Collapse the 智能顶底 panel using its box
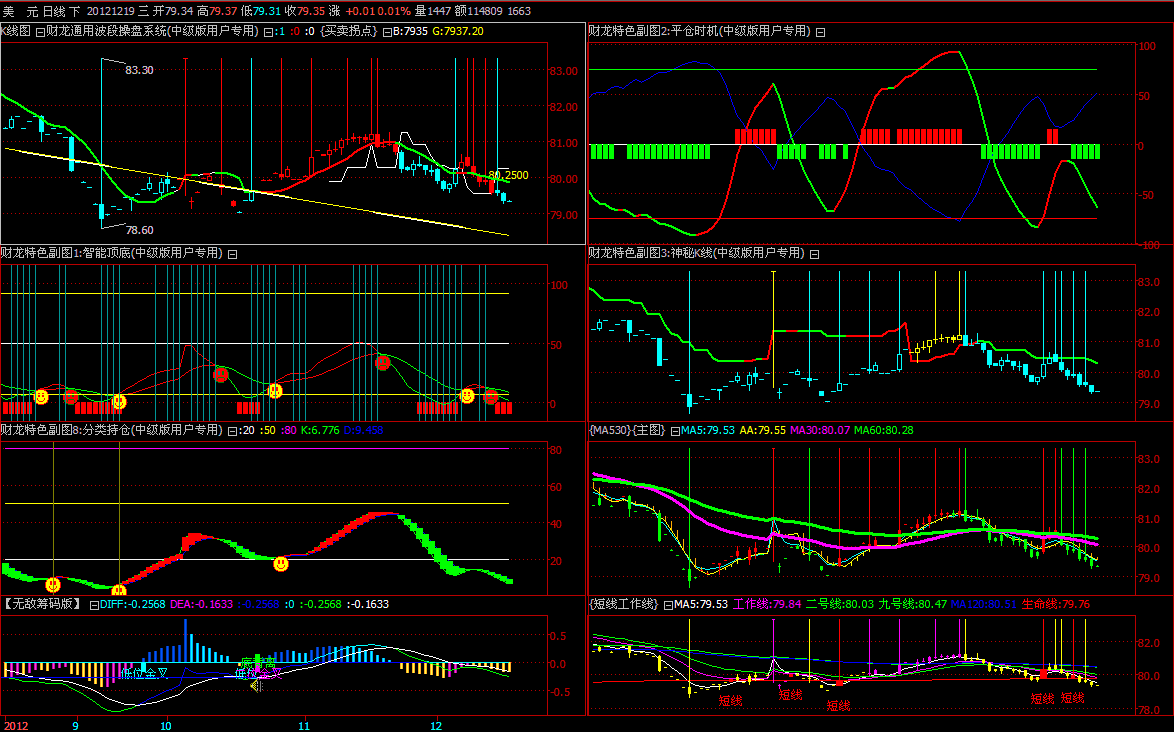Screen dimensions: 1174x732 pos(232,254)
